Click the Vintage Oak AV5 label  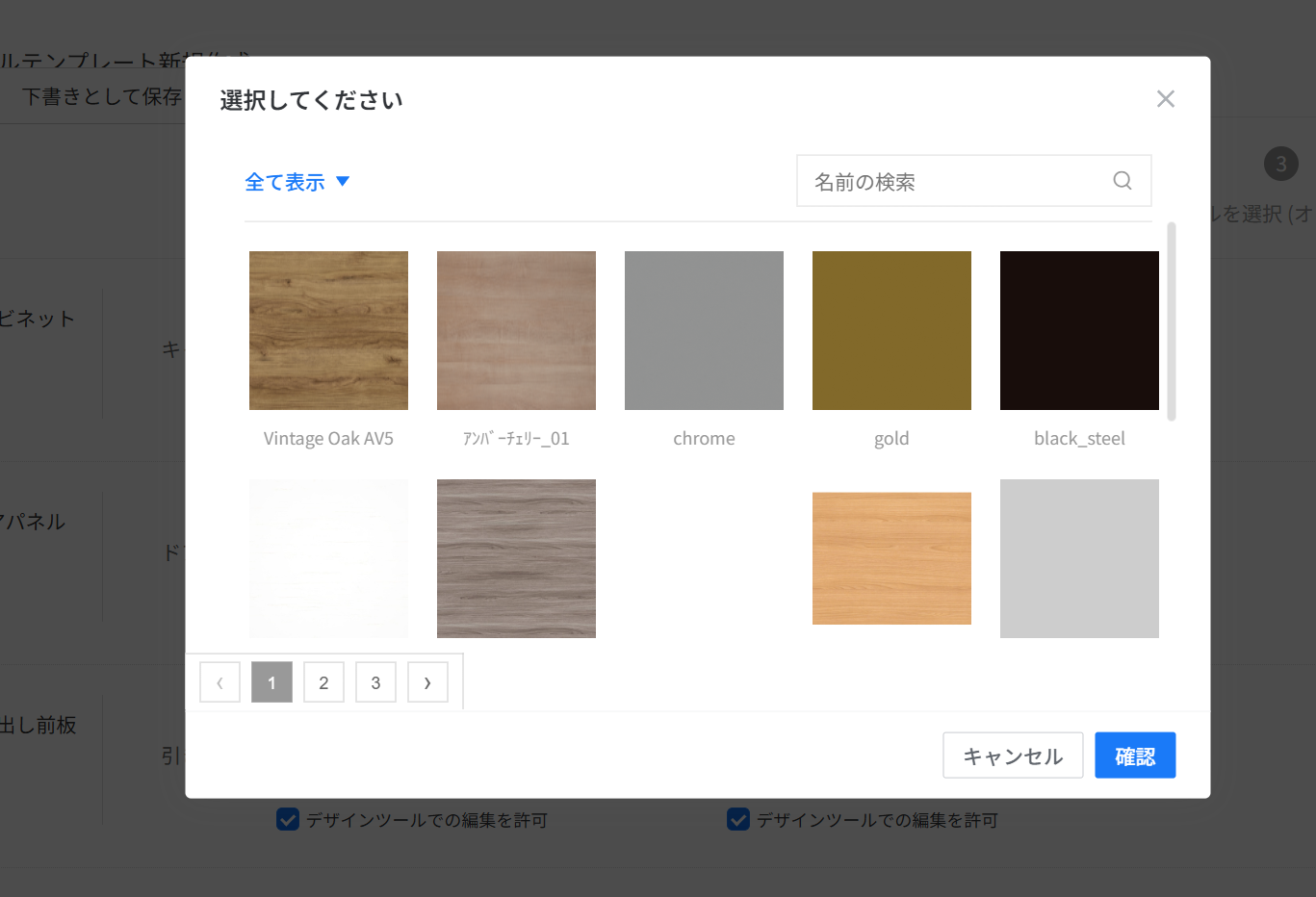pos(328,439)
